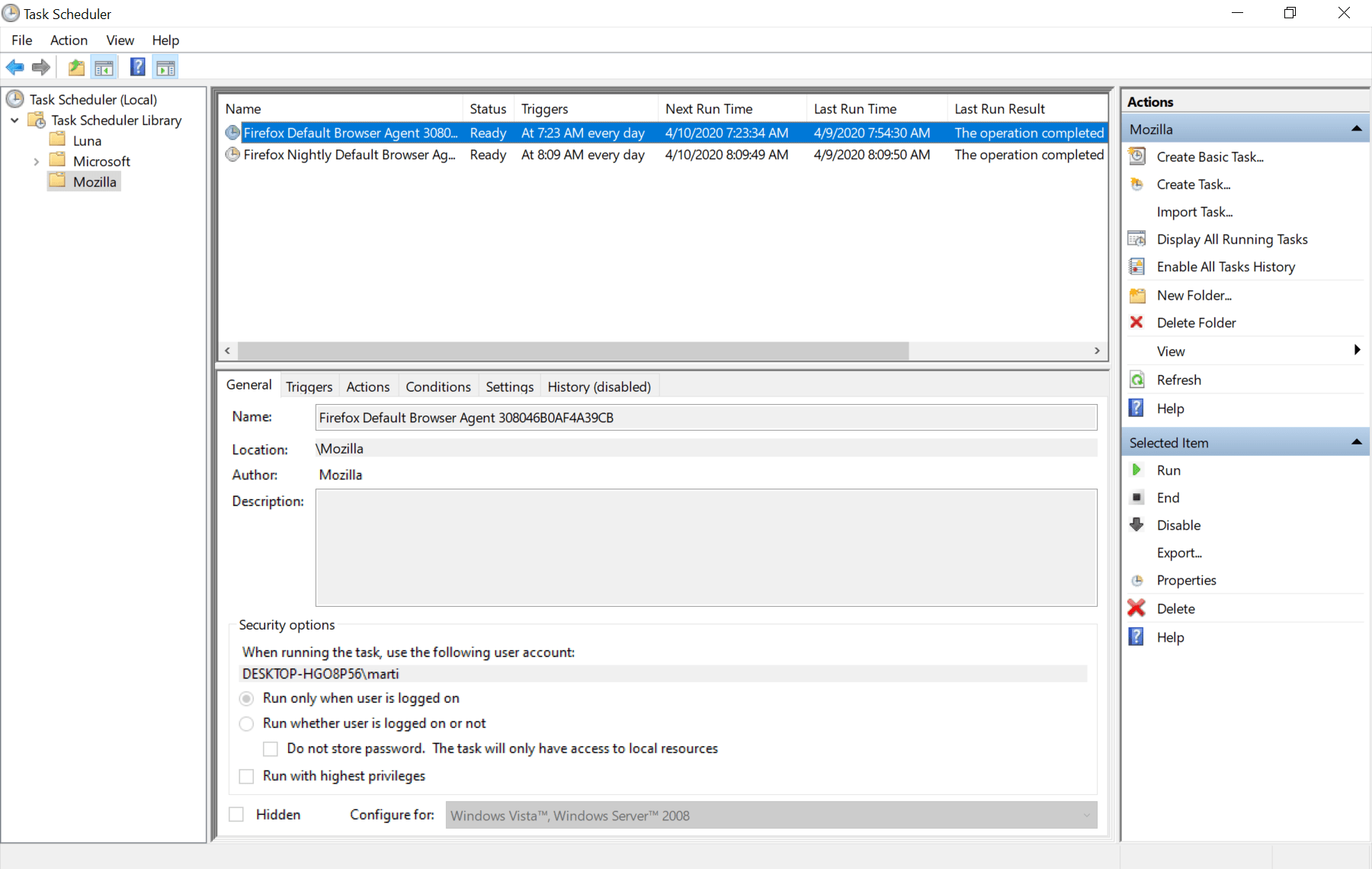Select Run whether user is logged on or not
This screenshot has height=869, width=1372.
click(x=246, y=723)
